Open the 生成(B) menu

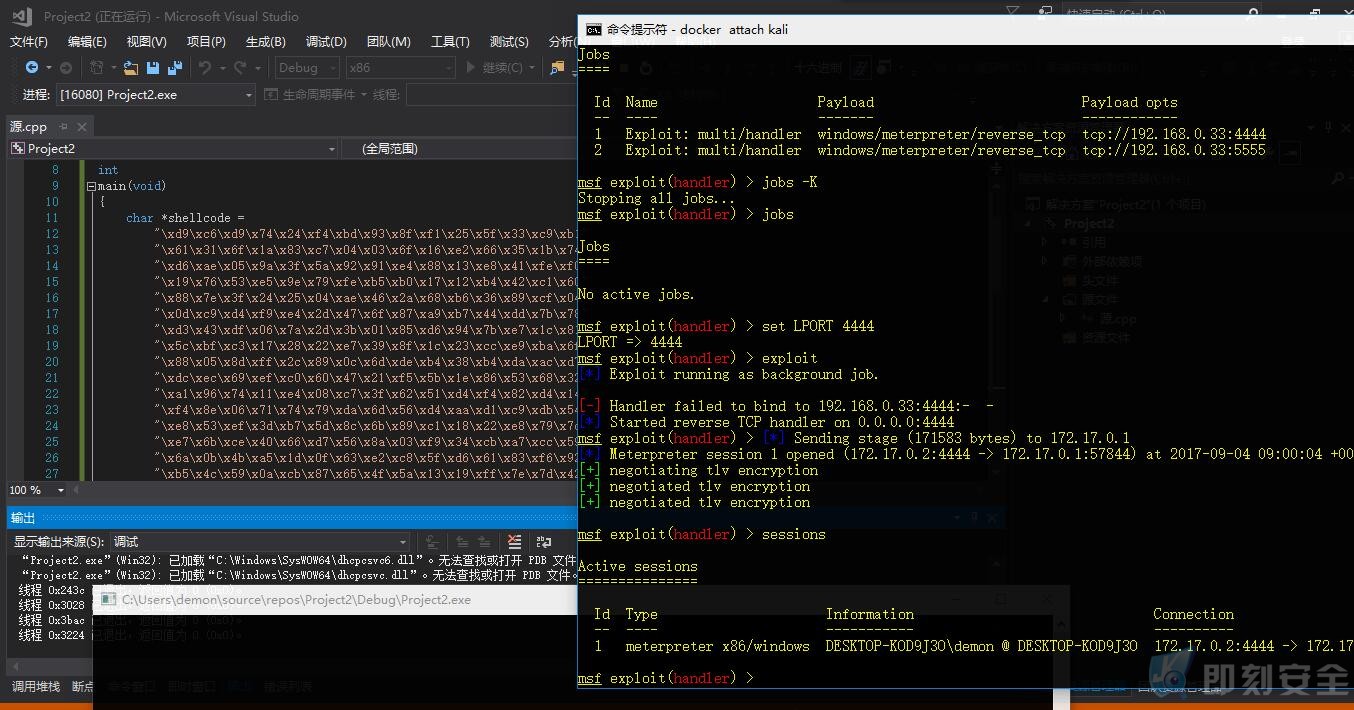266,41
